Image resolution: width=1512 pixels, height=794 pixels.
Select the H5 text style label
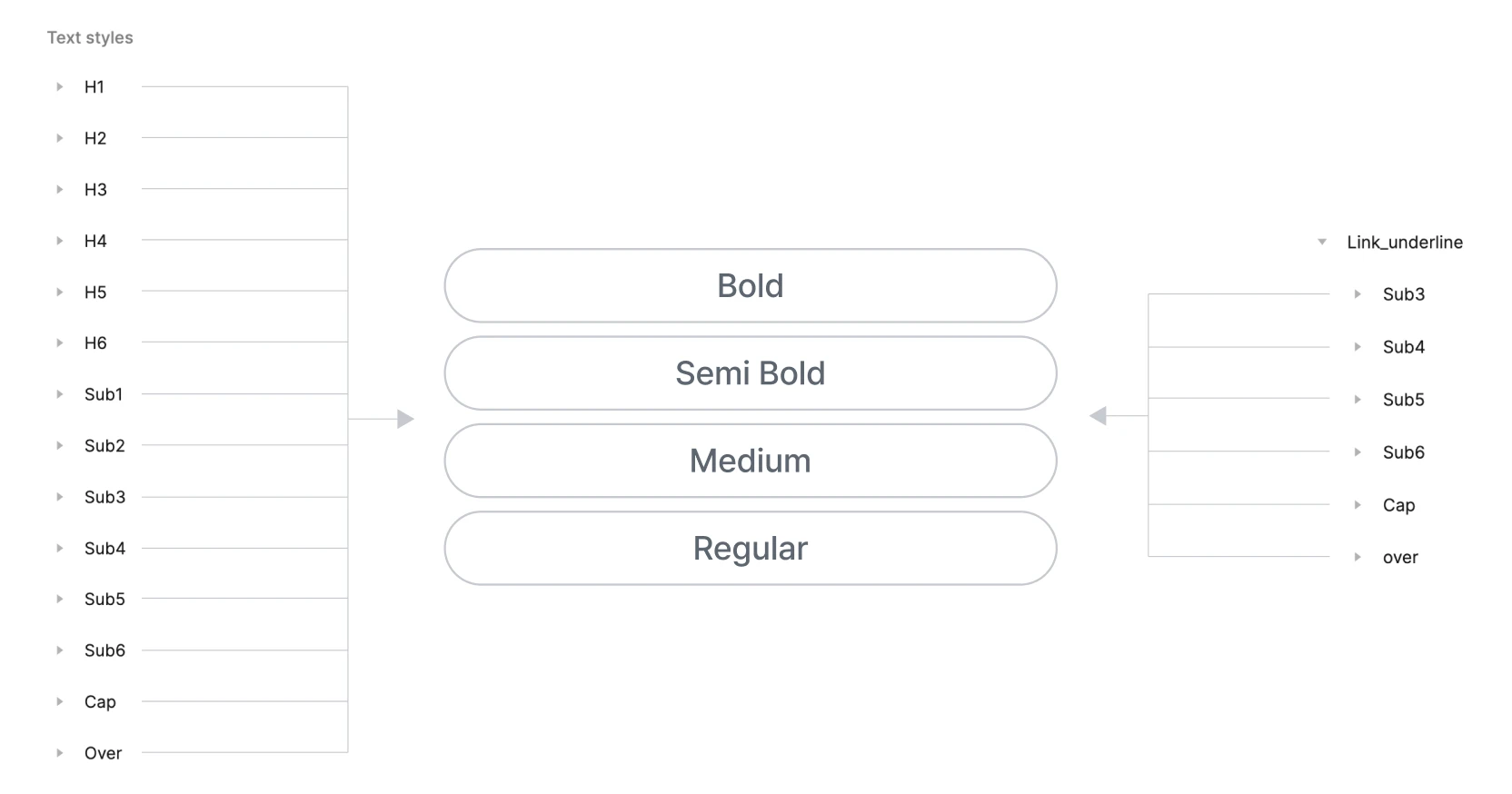(95, 293)
